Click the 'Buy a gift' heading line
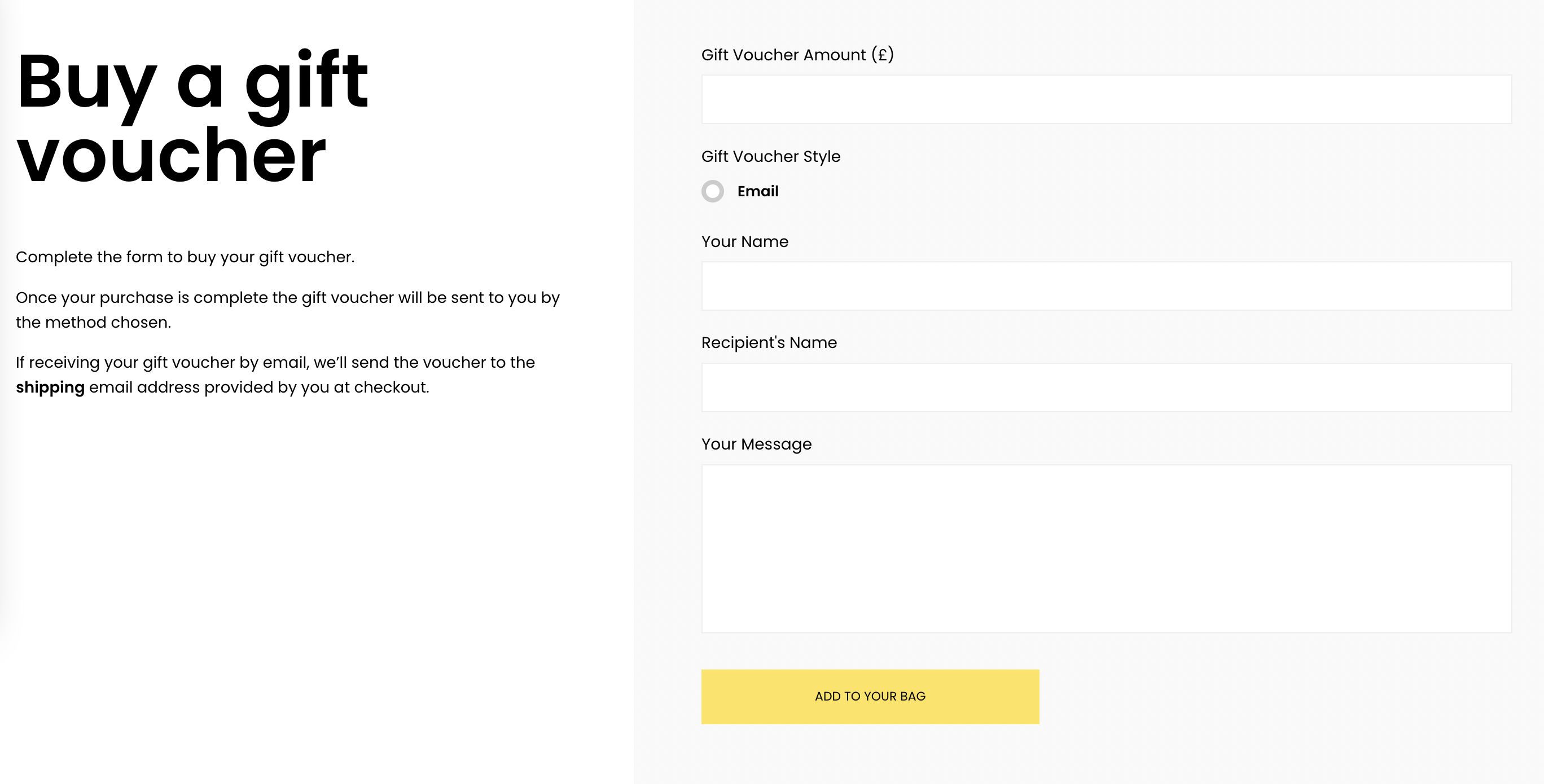 click(x=192, y=81)
